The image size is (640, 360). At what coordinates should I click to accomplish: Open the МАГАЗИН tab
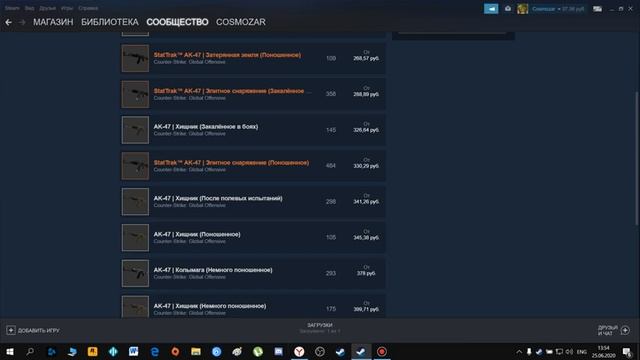tap(53, 22)
